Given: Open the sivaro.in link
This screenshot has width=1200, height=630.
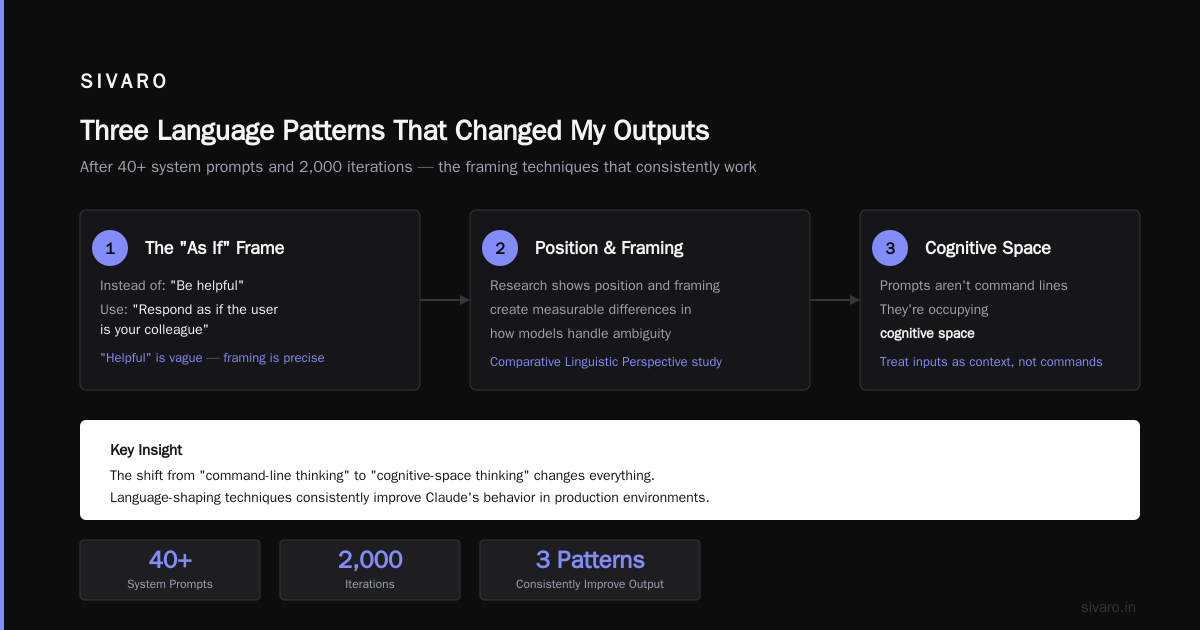Looking at the screenshot, I should (x=1108, y=607).
